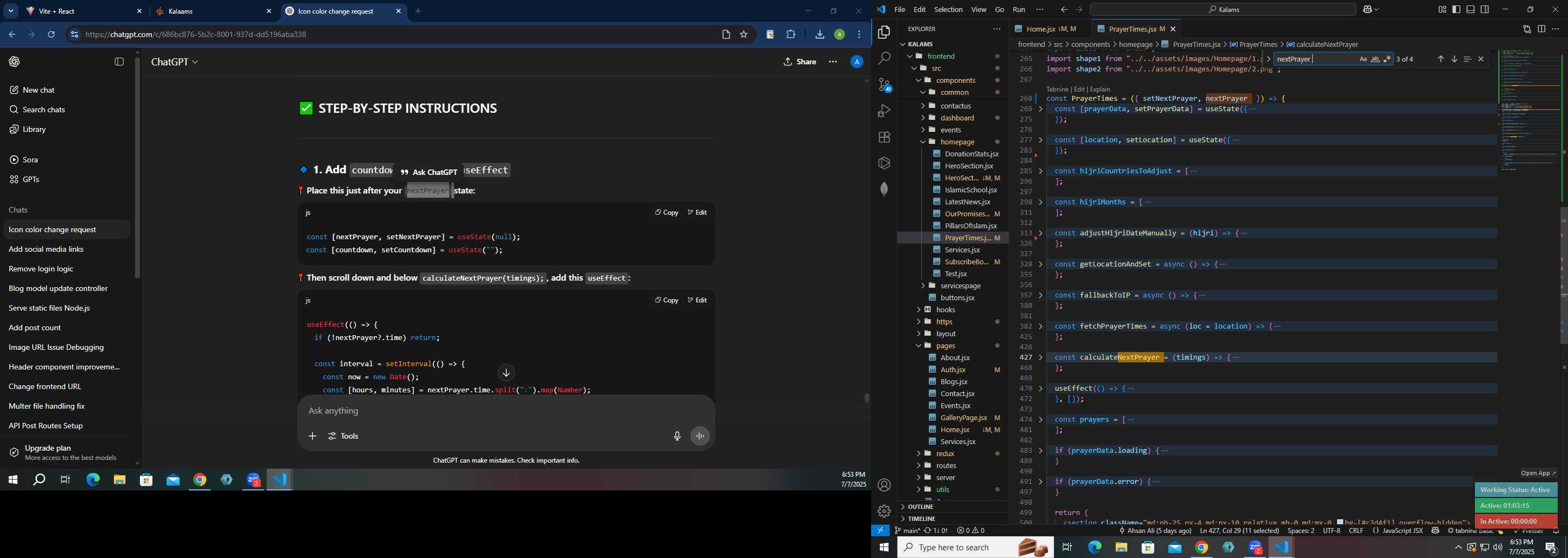The image size is (1568, 558).
Task: Toggle Match Whole Word in the find widget
Action: tap(1375, 59)
